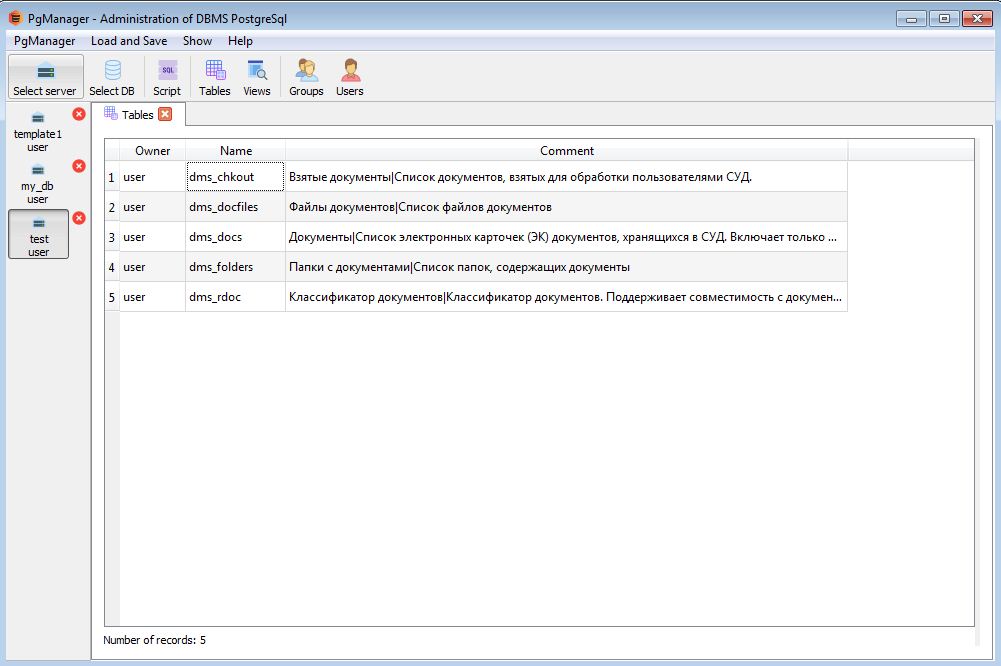Open the PgManager menu
This screenshot has height=666, width=1001.
coord(44,41)
